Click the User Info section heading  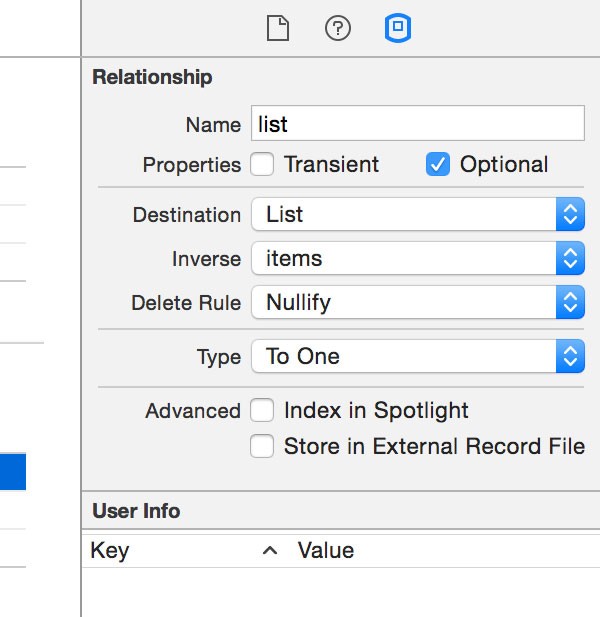coord(136,511)
